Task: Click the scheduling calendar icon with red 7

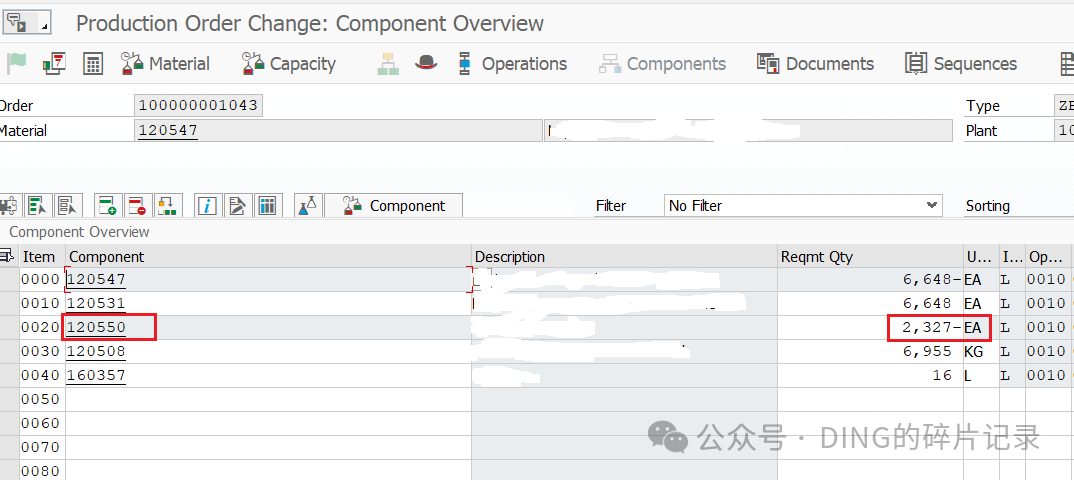Action: 54,64
